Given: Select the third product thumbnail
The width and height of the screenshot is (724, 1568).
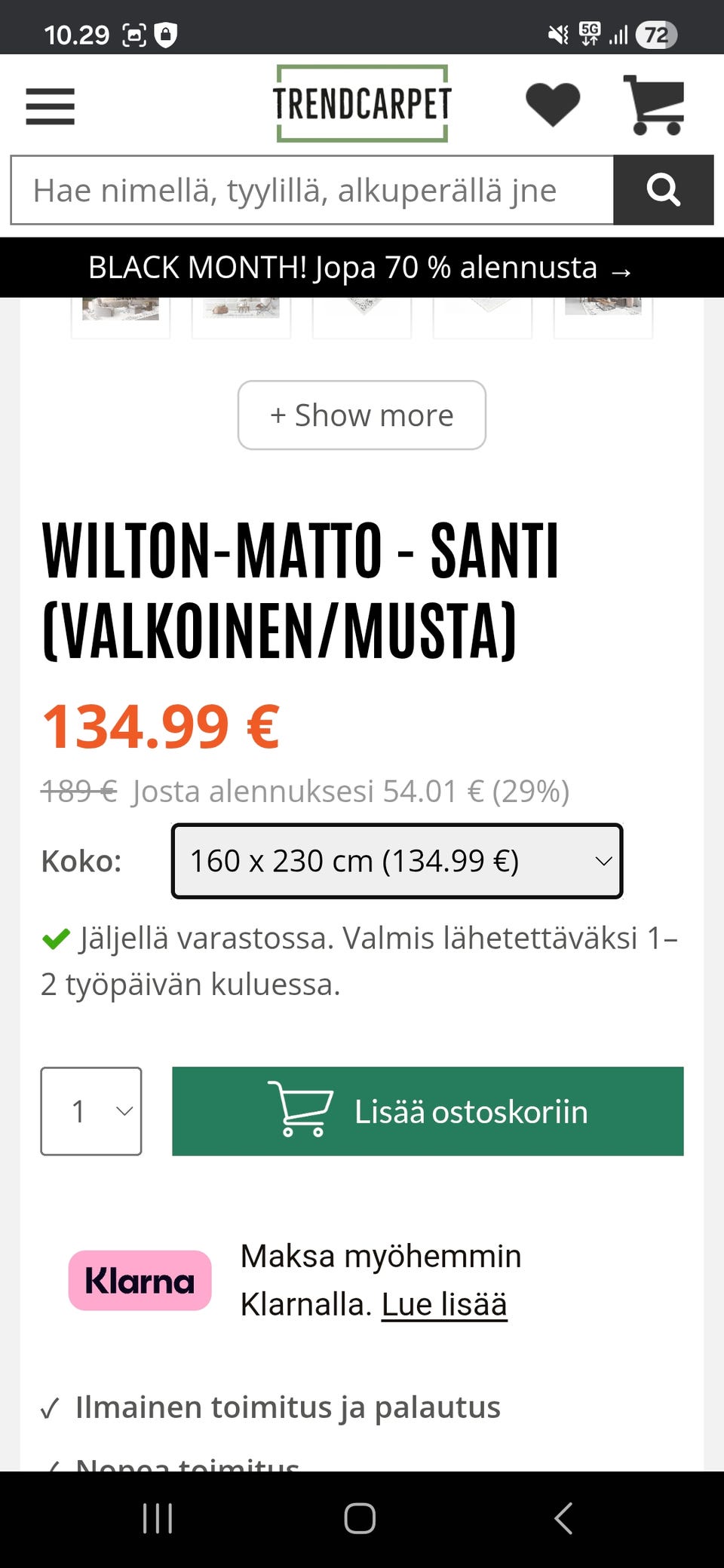Looking at the screenshot, I should click(362, 315).
